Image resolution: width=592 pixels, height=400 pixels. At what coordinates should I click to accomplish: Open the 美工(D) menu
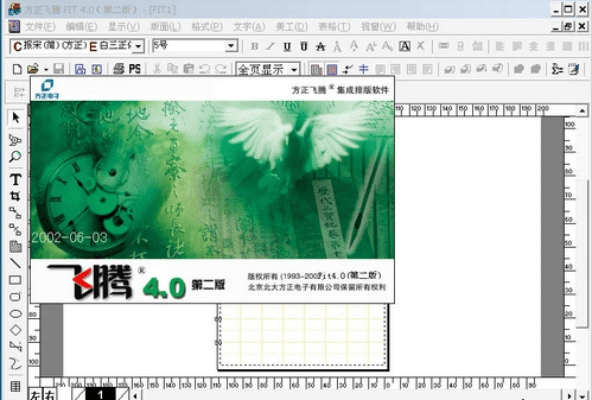291,27
